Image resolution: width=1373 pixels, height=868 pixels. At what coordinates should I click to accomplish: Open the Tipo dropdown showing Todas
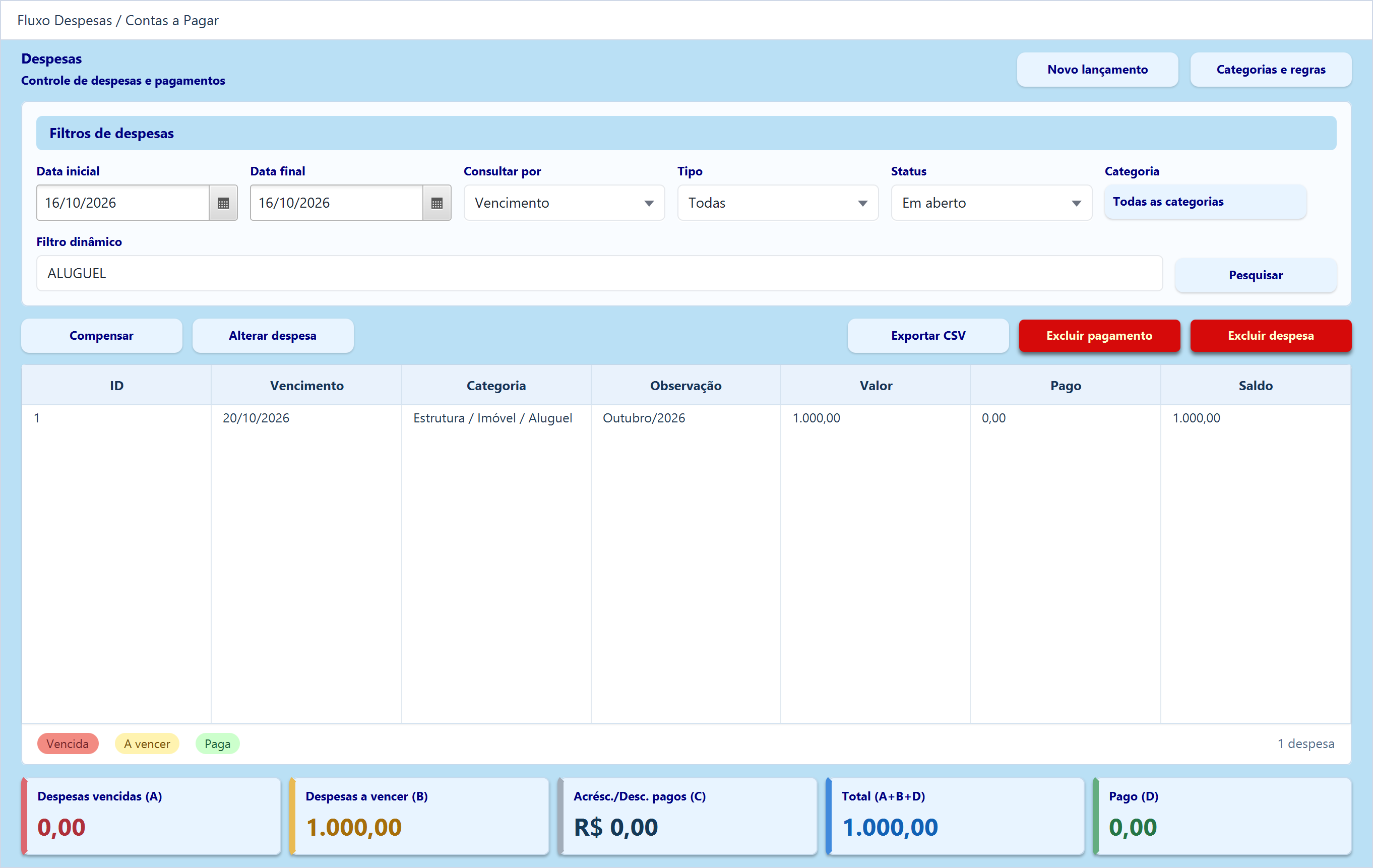(x=778, y=203)
